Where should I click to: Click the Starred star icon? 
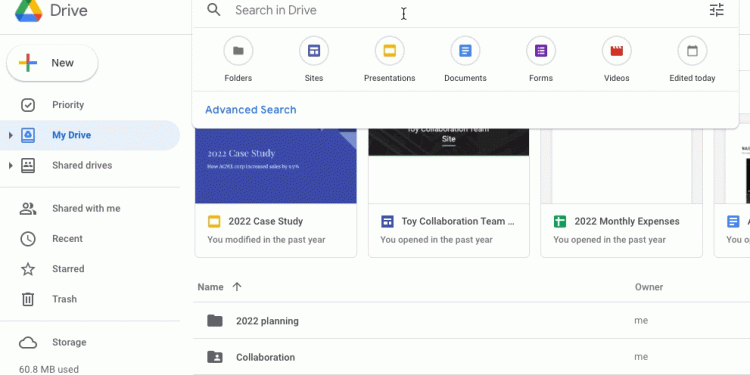[28, 269]
